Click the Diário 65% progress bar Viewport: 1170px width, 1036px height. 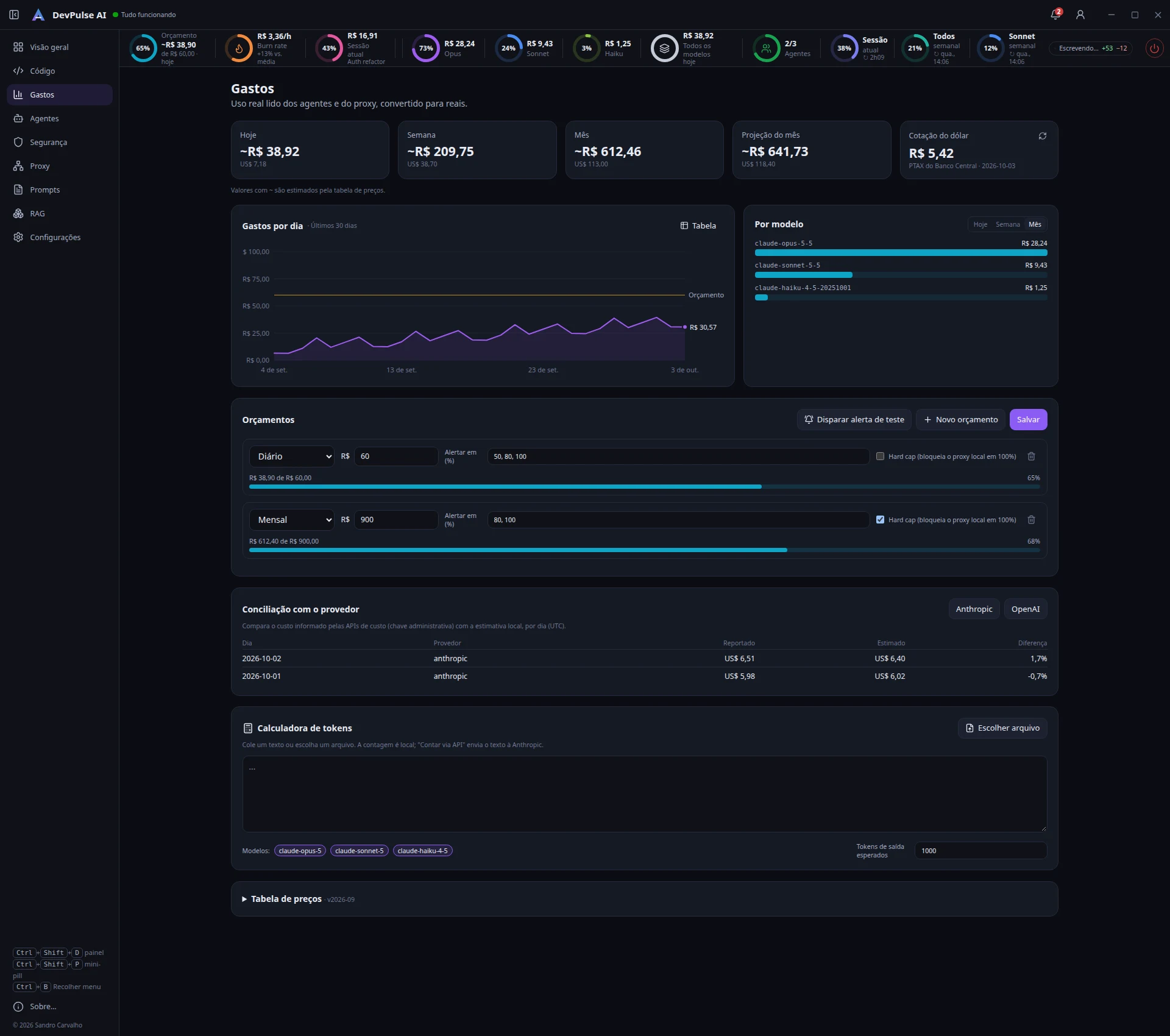pos(645,487)
